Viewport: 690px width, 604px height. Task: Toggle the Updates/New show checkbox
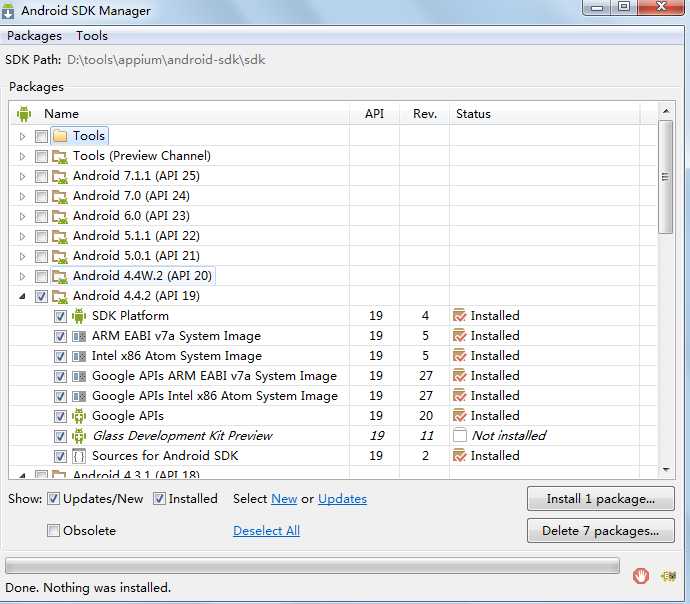pos(53,498)
